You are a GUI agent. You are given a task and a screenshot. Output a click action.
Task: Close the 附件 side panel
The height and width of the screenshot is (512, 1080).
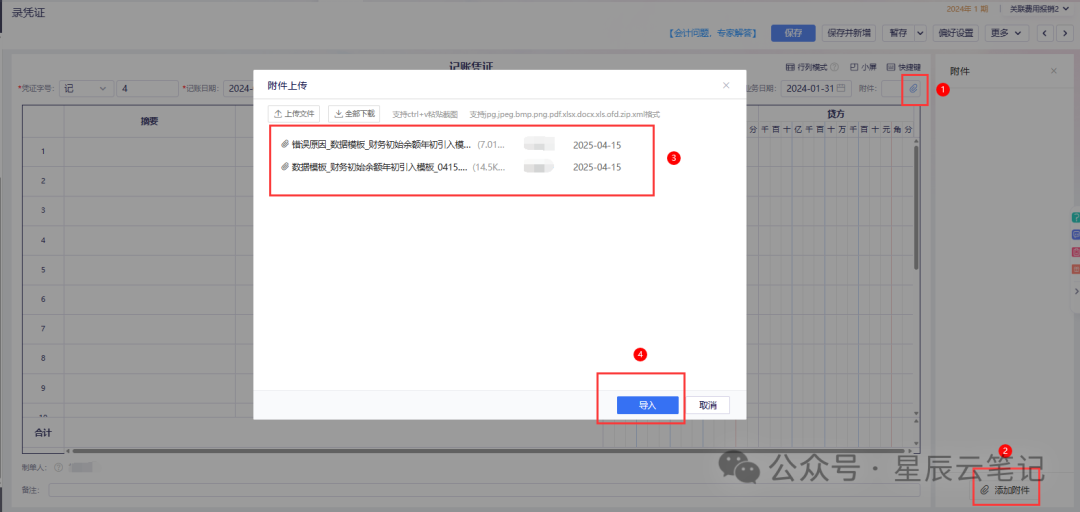coord(1053,71)
